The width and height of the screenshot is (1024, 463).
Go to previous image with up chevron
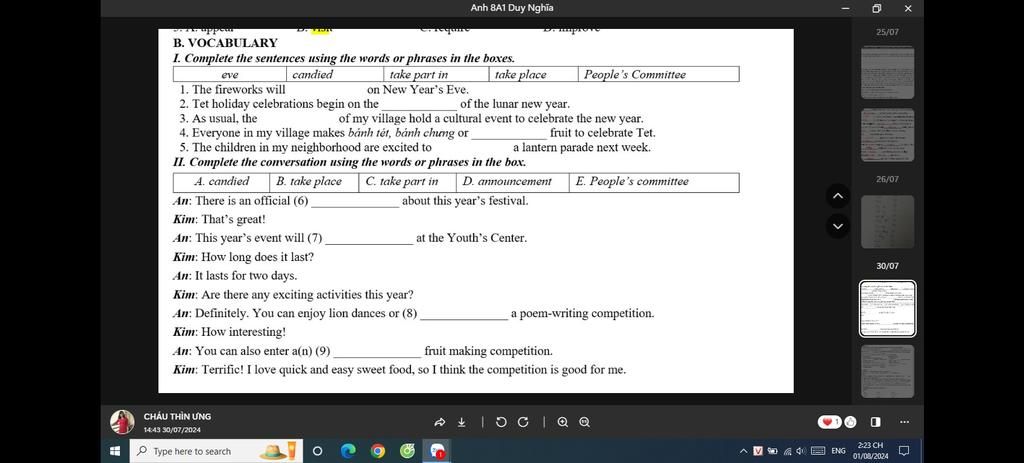839,196
